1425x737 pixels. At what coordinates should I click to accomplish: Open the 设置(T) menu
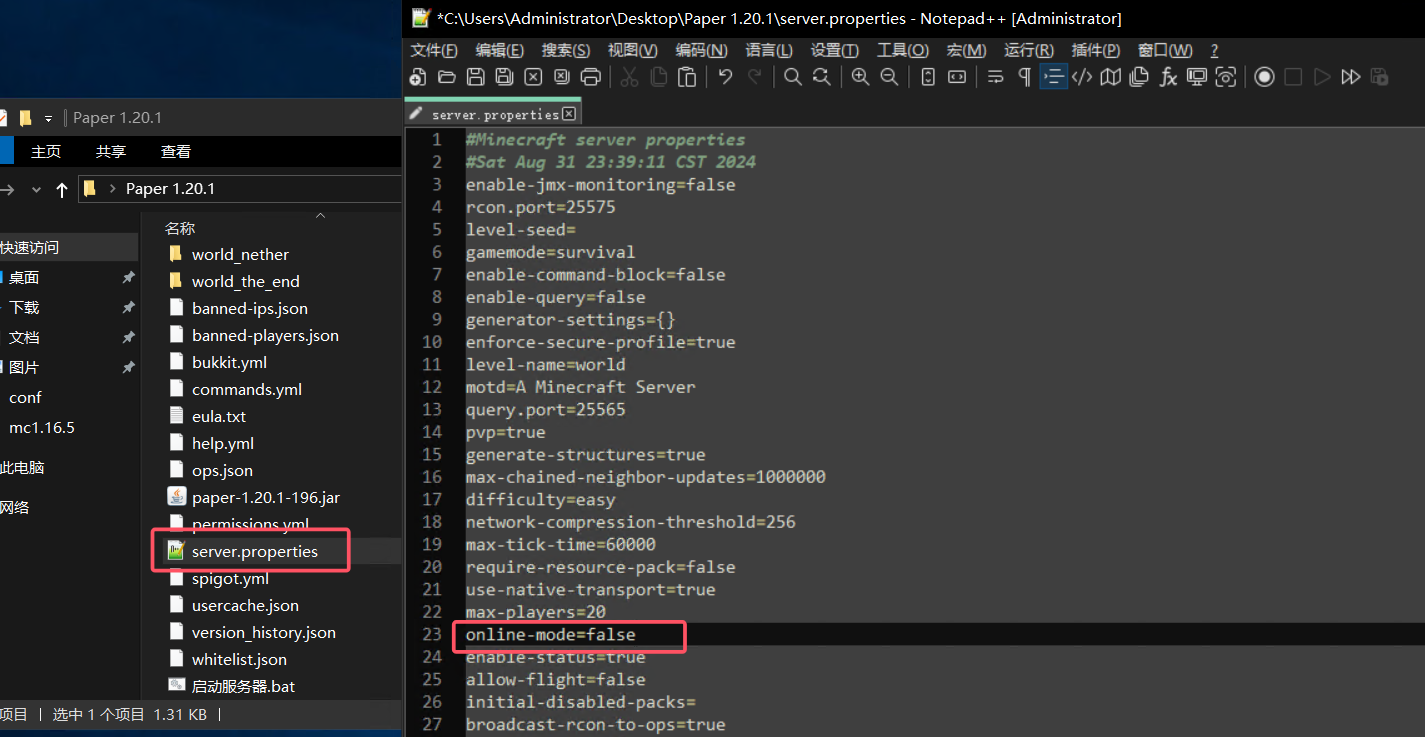(x=835, y=50)
